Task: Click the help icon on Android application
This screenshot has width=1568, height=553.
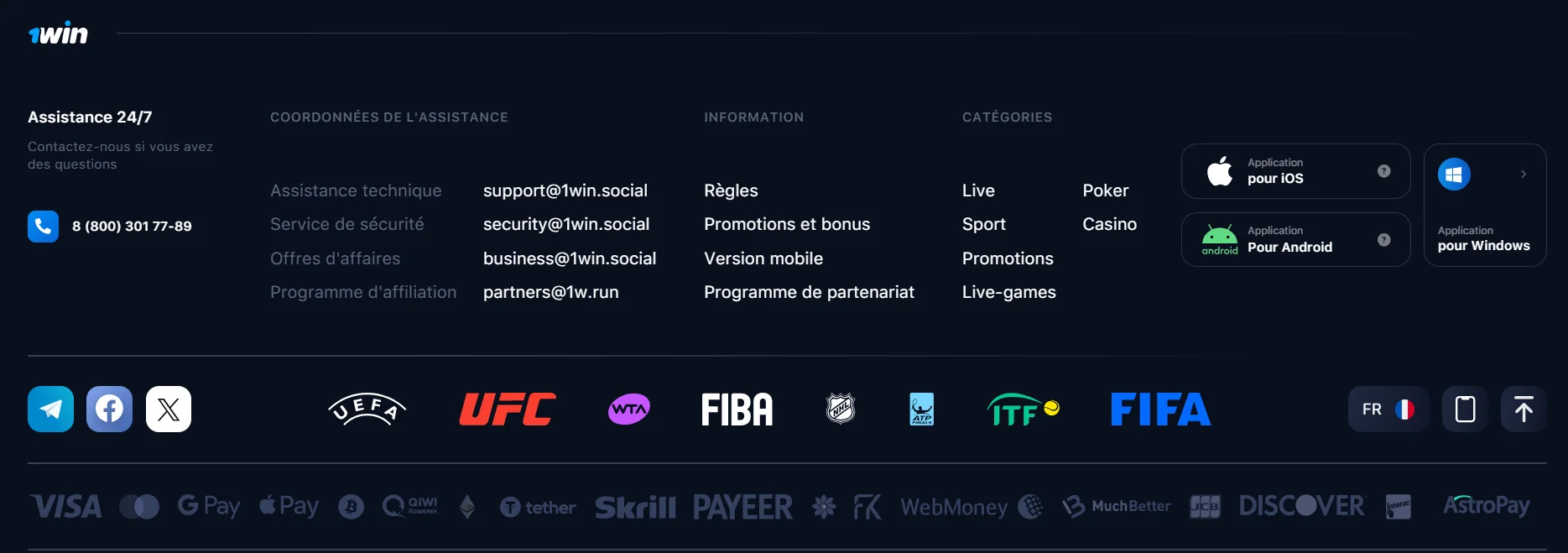Action: coord(1384,240)
